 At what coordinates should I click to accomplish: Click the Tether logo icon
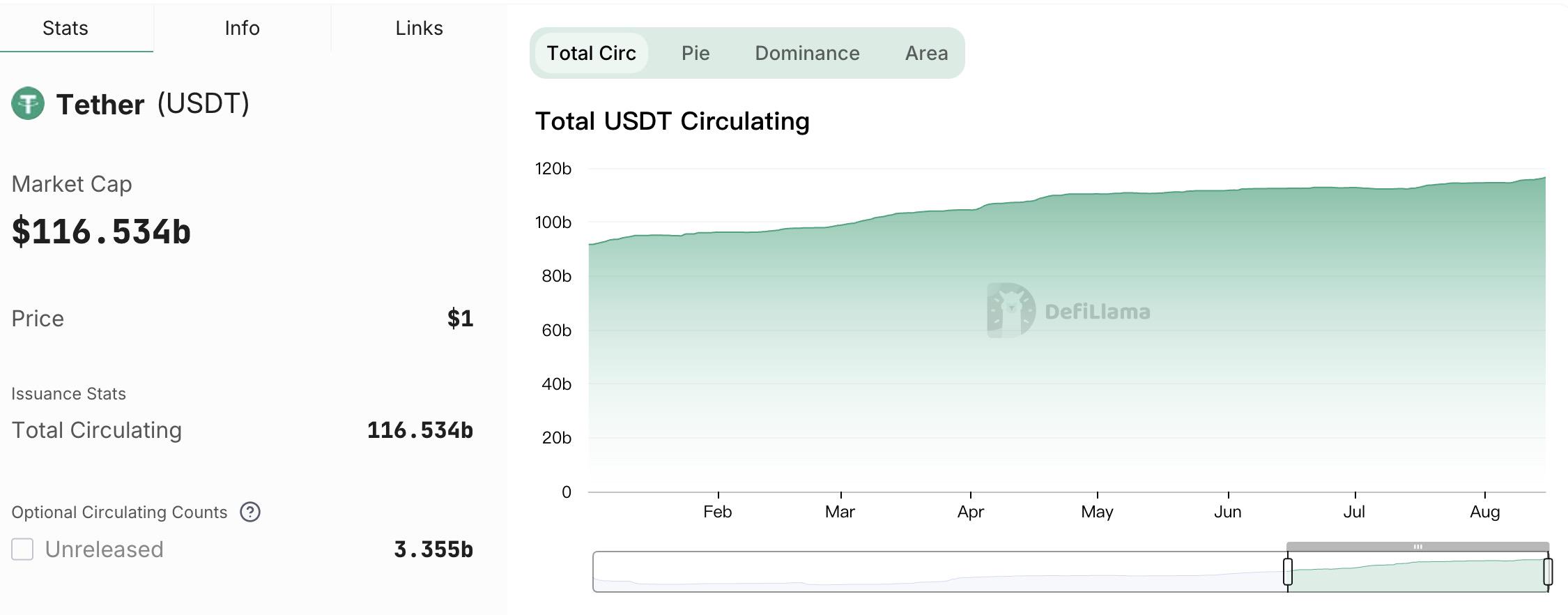coord(28,104)
